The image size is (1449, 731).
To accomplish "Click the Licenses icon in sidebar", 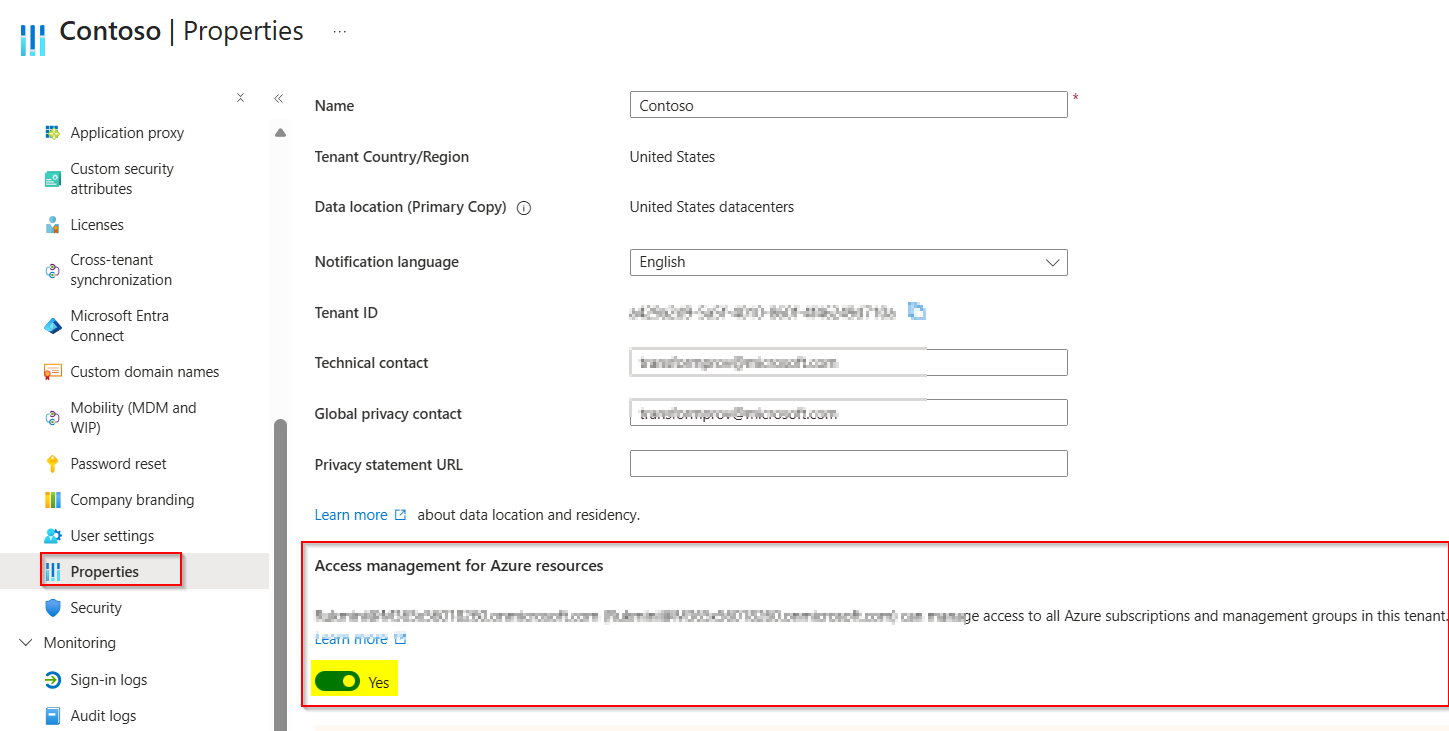I will coord(53,225).
